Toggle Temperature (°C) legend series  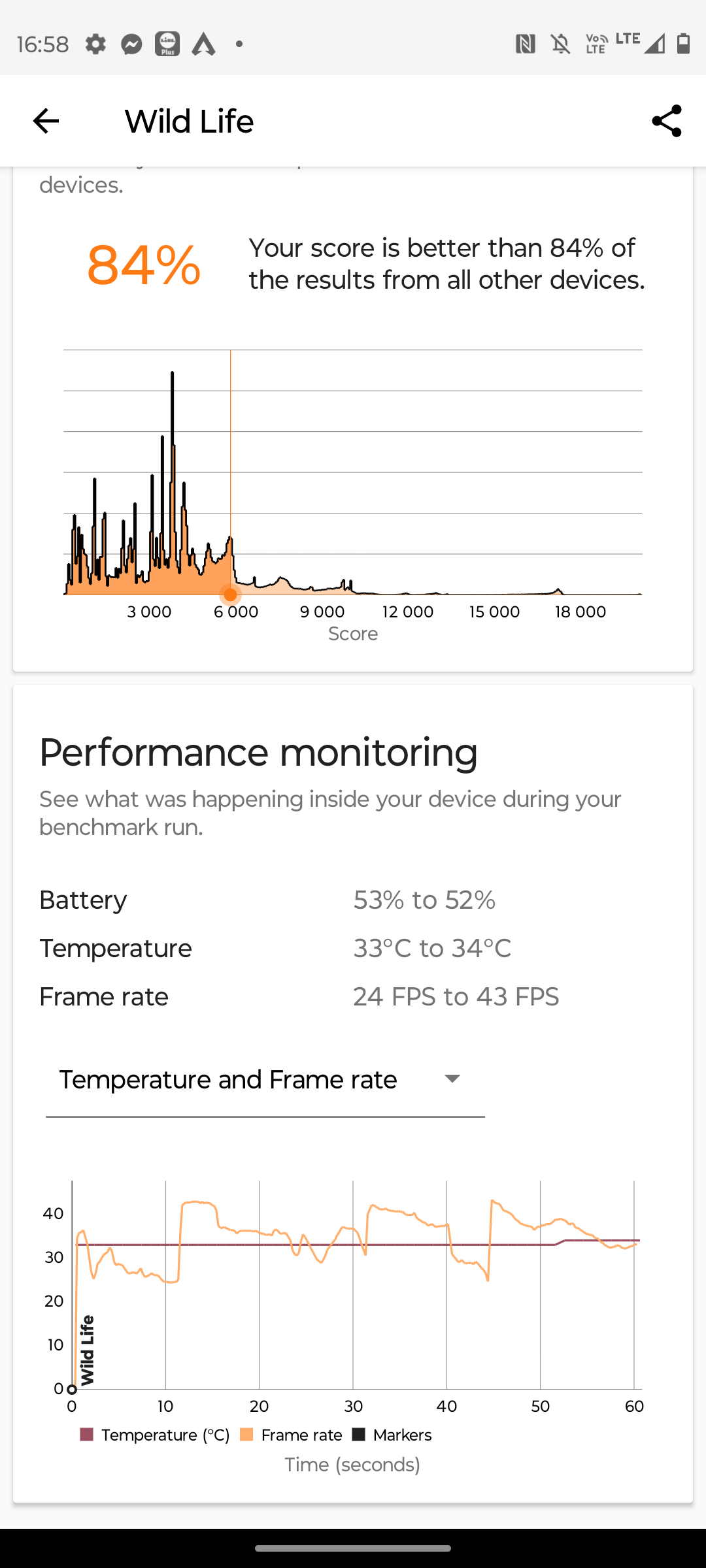155,1435
